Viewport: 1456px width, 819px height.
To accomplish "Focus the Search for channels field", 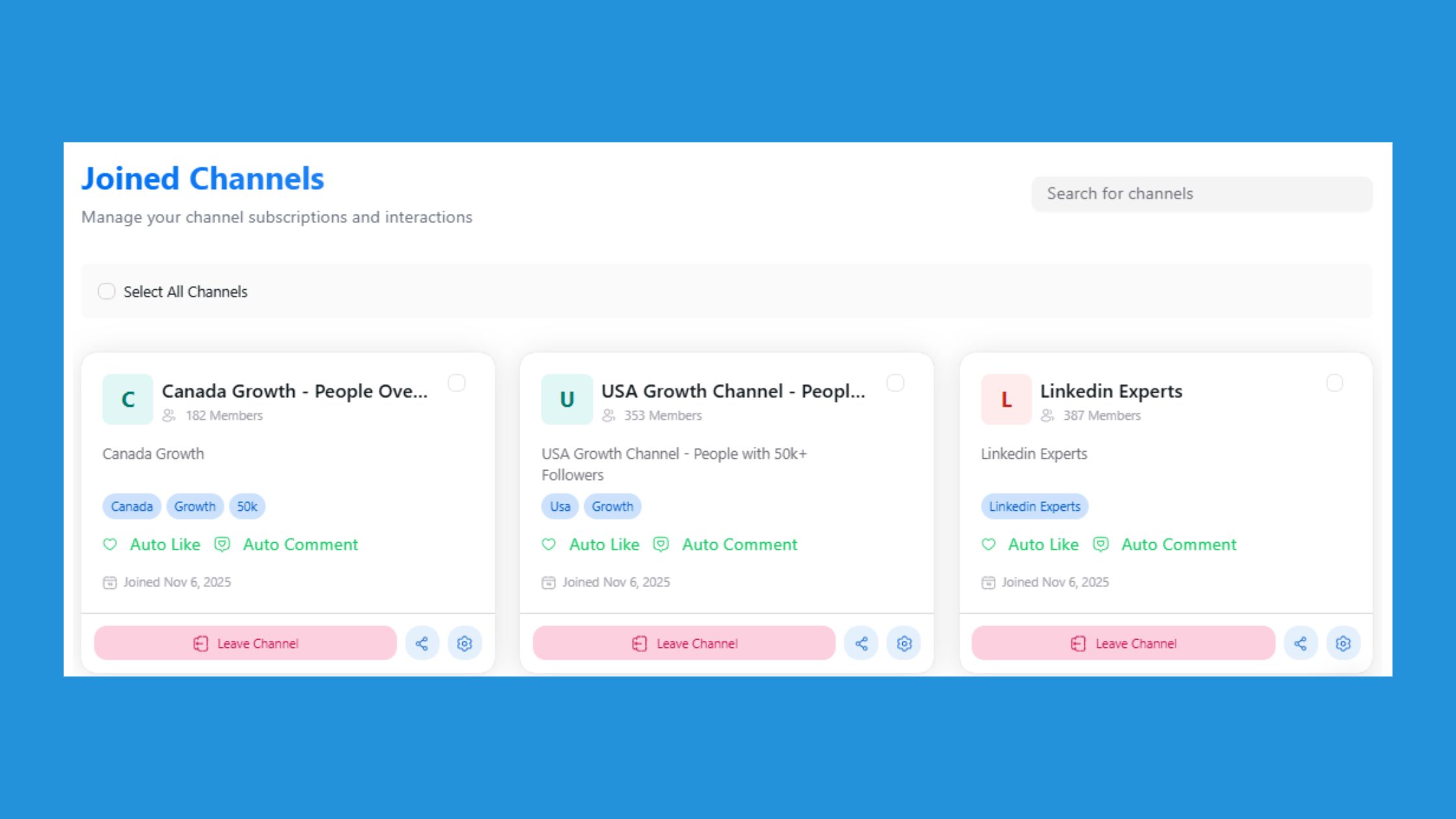I will [x=1202, y=194].
